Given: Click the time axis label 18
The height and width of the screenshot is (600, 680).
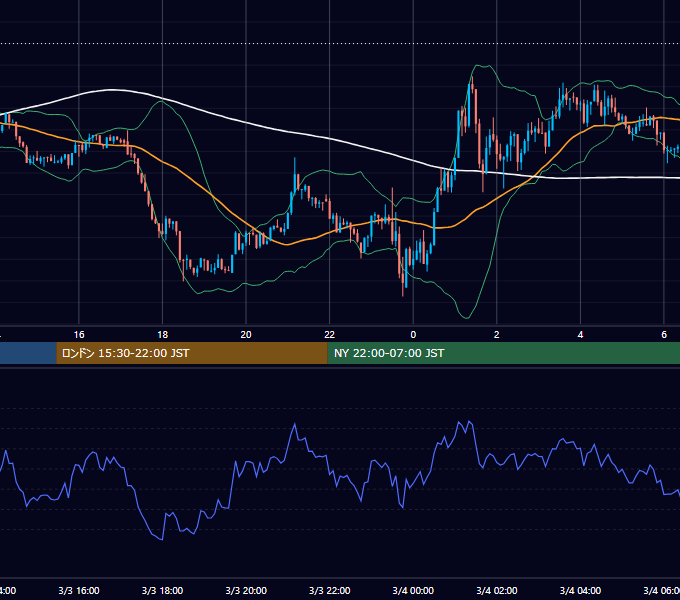Looking at the screenshot, I should [x=162, y=335].
